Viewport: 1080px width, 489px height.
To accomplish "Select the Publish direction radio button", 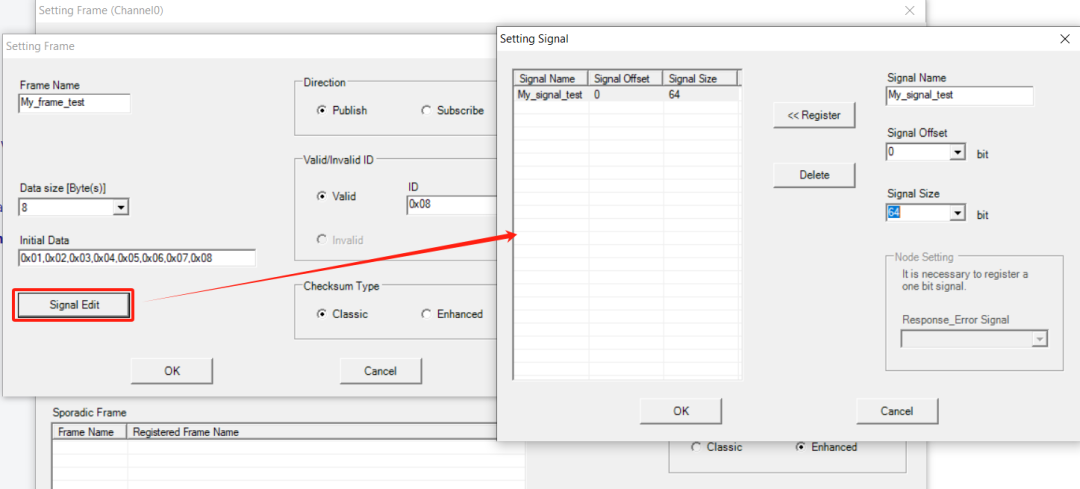I will 322,110.
